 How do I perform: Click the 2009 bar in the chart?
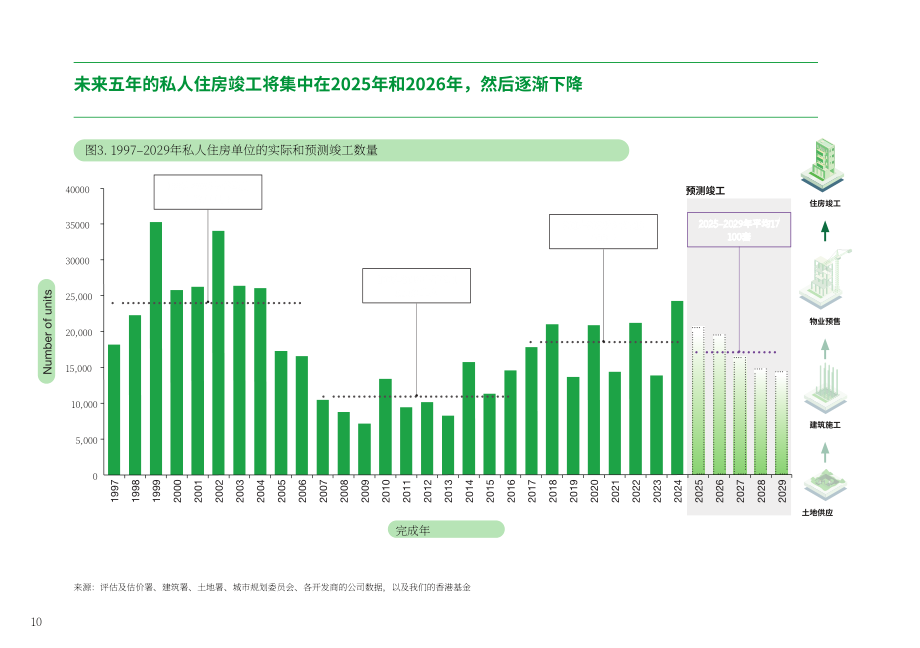(364, 449)
